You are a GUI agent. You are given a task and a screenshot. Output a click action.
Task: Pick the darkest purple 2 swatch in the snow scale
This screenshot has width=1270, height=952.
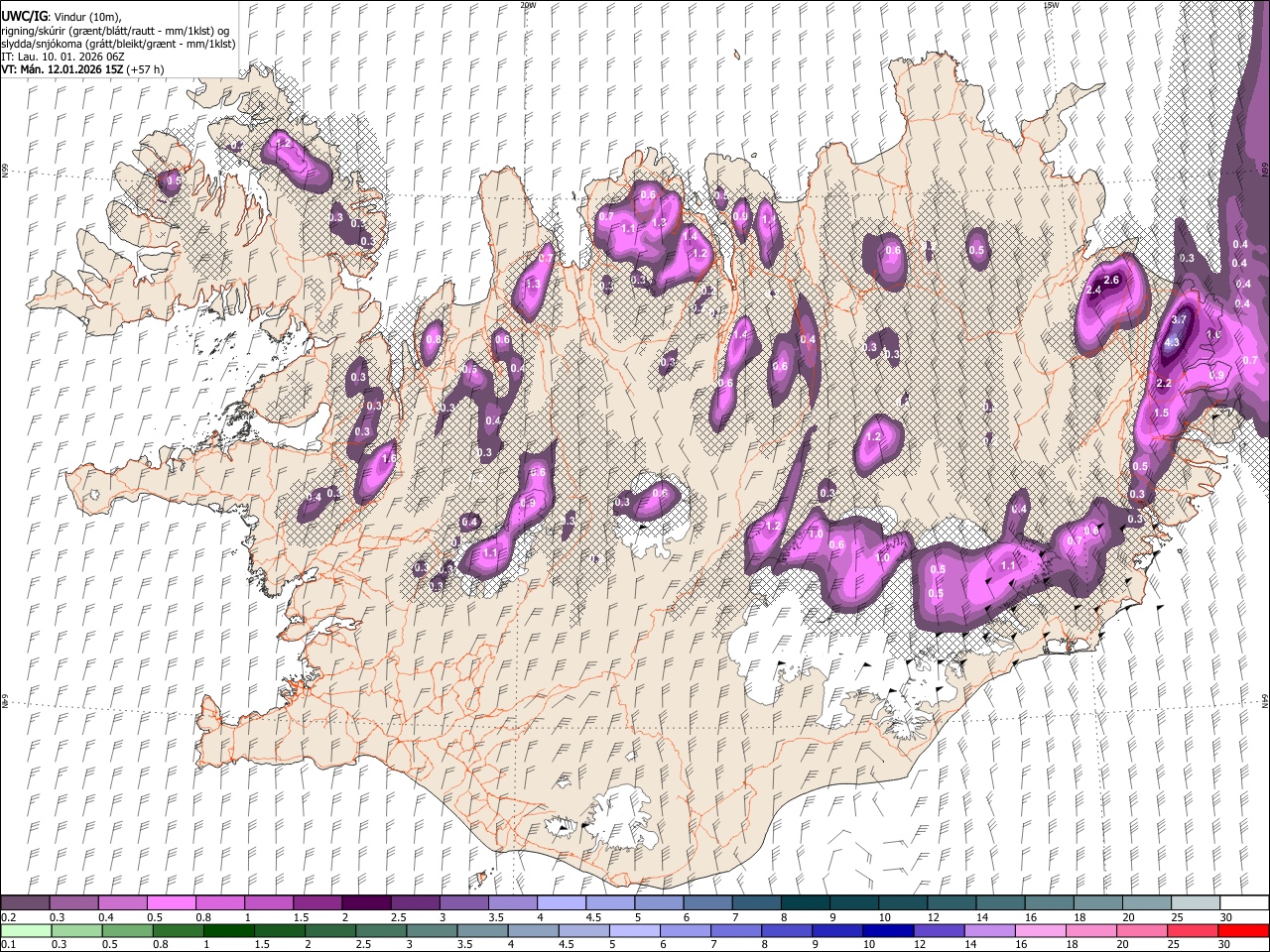[x=365, y=903]
